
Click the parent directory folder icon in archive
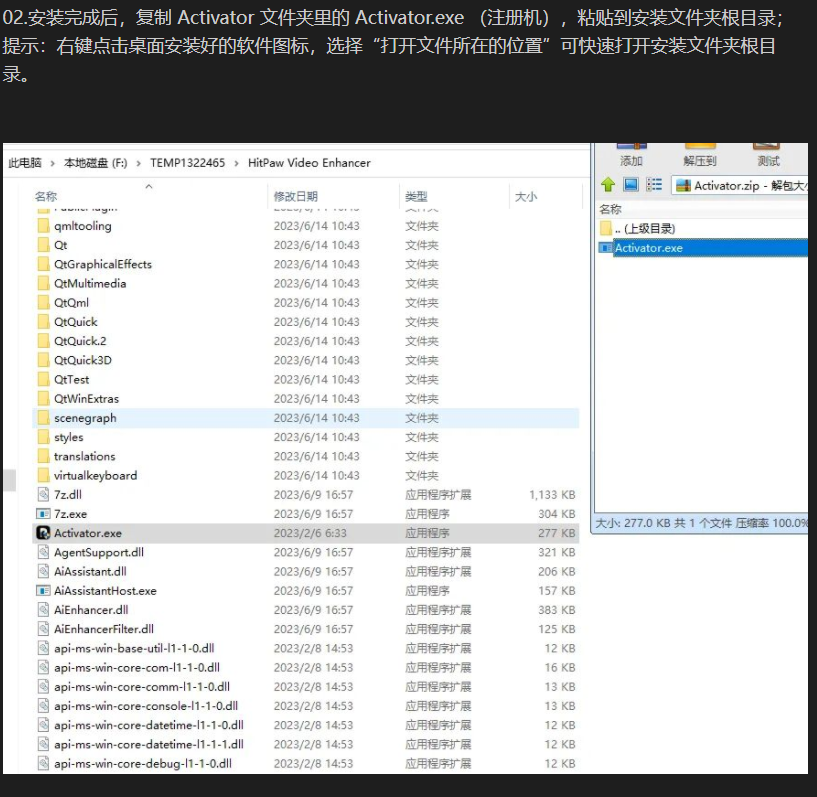coord(606,228)
